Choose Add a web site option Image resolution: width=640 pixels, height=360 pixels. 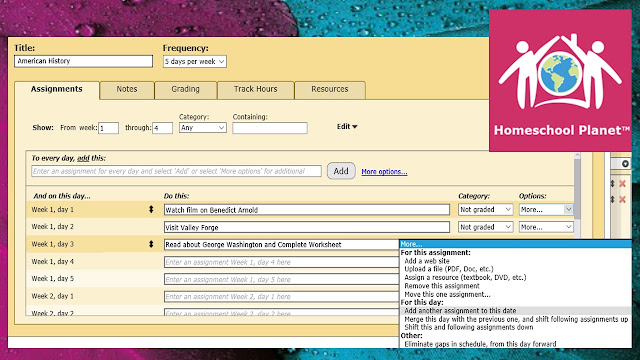coord(427,261)
